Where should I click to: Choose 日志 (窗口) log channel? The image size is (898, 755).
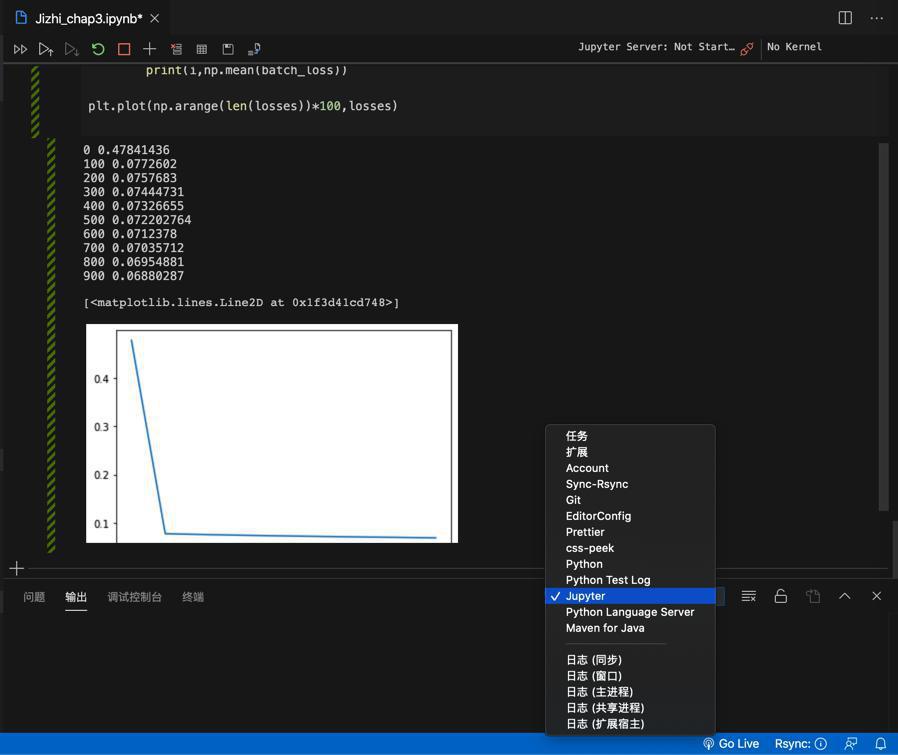point(631,676)
